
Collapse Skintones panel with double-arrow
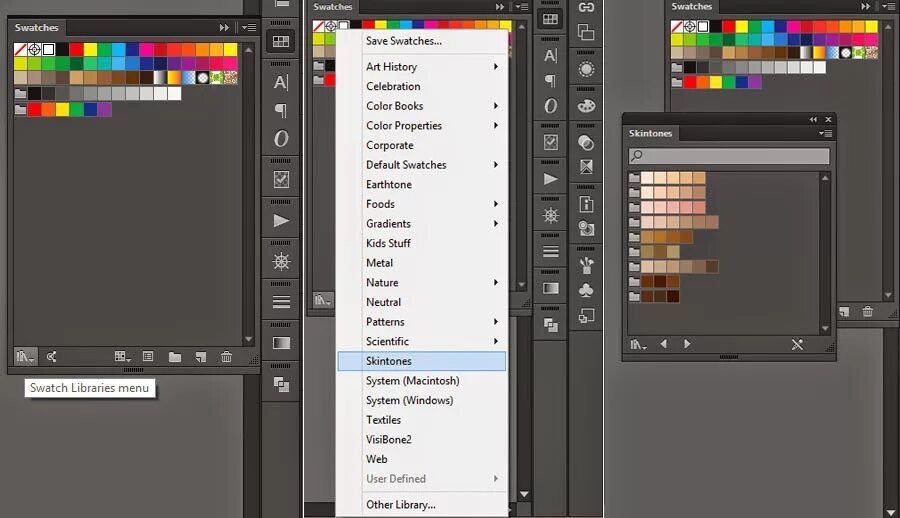click(x=813, y=119)
